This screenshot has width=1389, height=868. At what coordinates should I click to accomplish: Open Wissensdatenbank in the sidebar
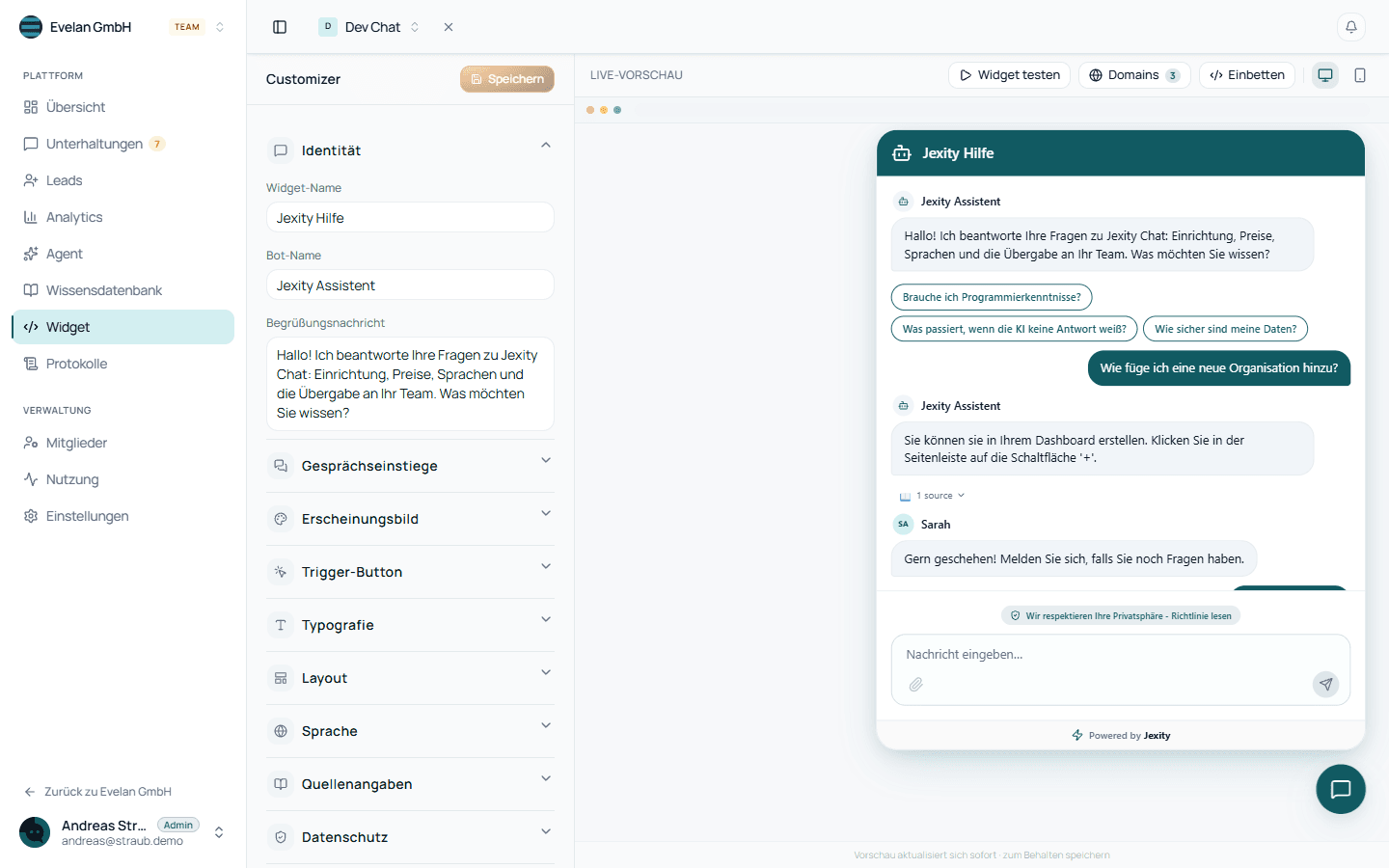pyautogui.click(x=123, y=290)
